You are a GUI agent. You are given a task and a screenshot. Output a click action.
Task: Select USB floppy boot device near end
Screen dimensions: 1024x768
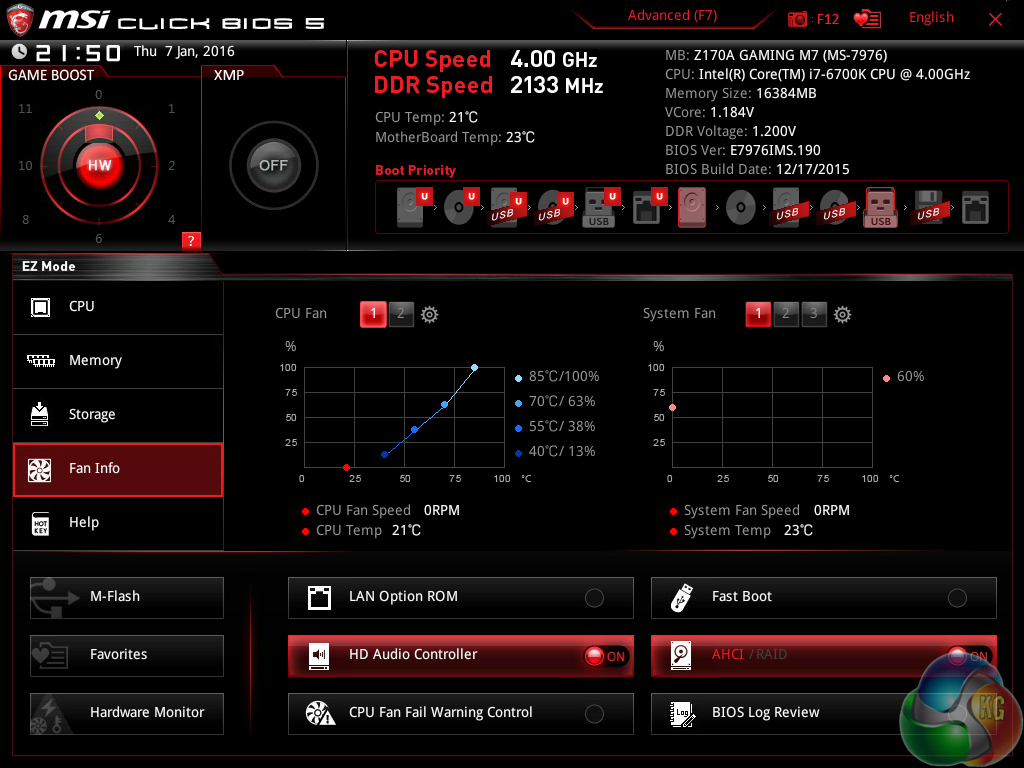[x=928, y=207]
